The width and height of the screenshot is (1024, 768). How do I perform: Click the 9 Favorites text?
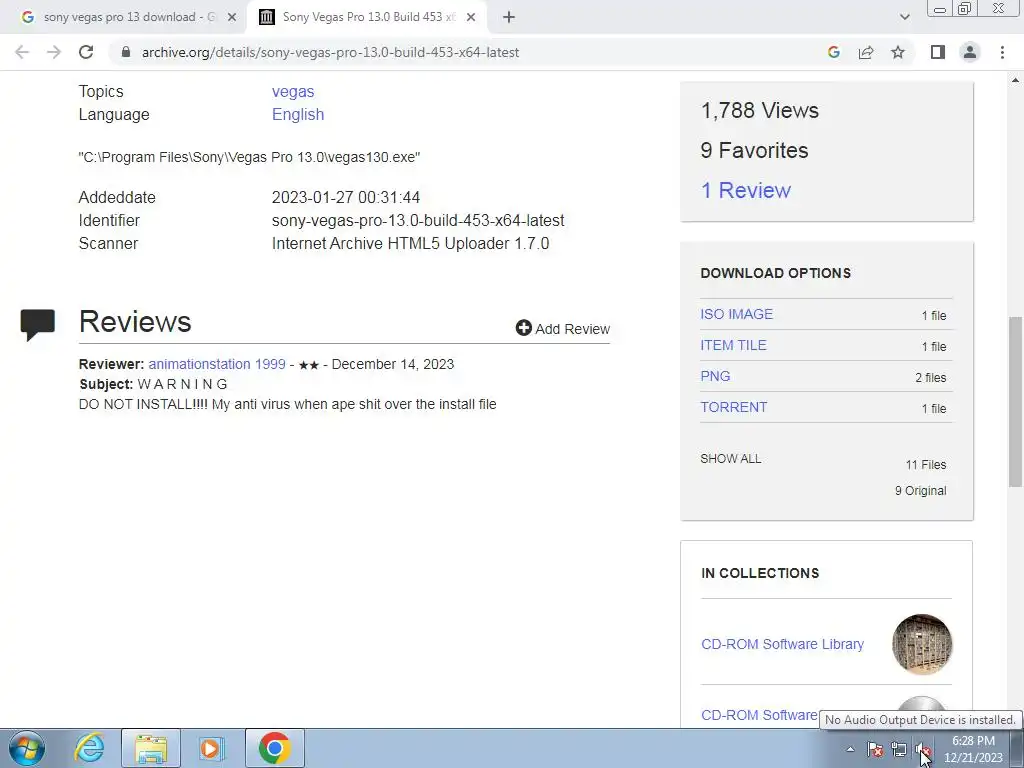(754, 150)
